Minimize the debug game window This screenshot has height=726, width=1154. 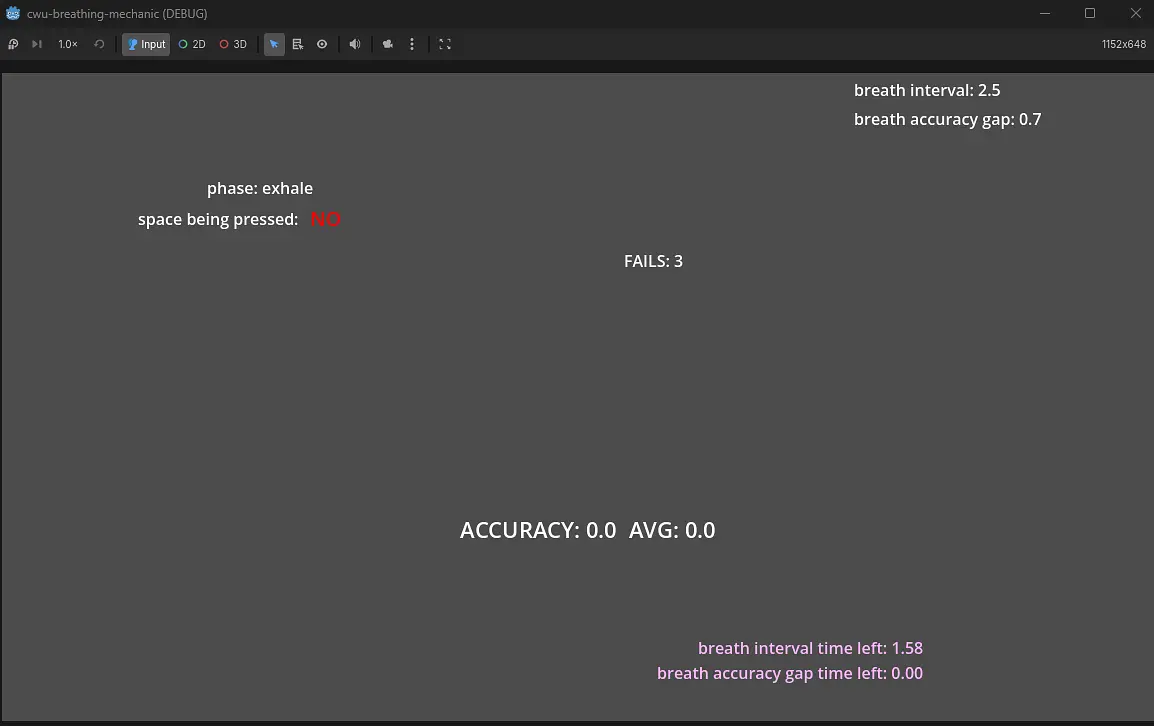(1045, 13)
